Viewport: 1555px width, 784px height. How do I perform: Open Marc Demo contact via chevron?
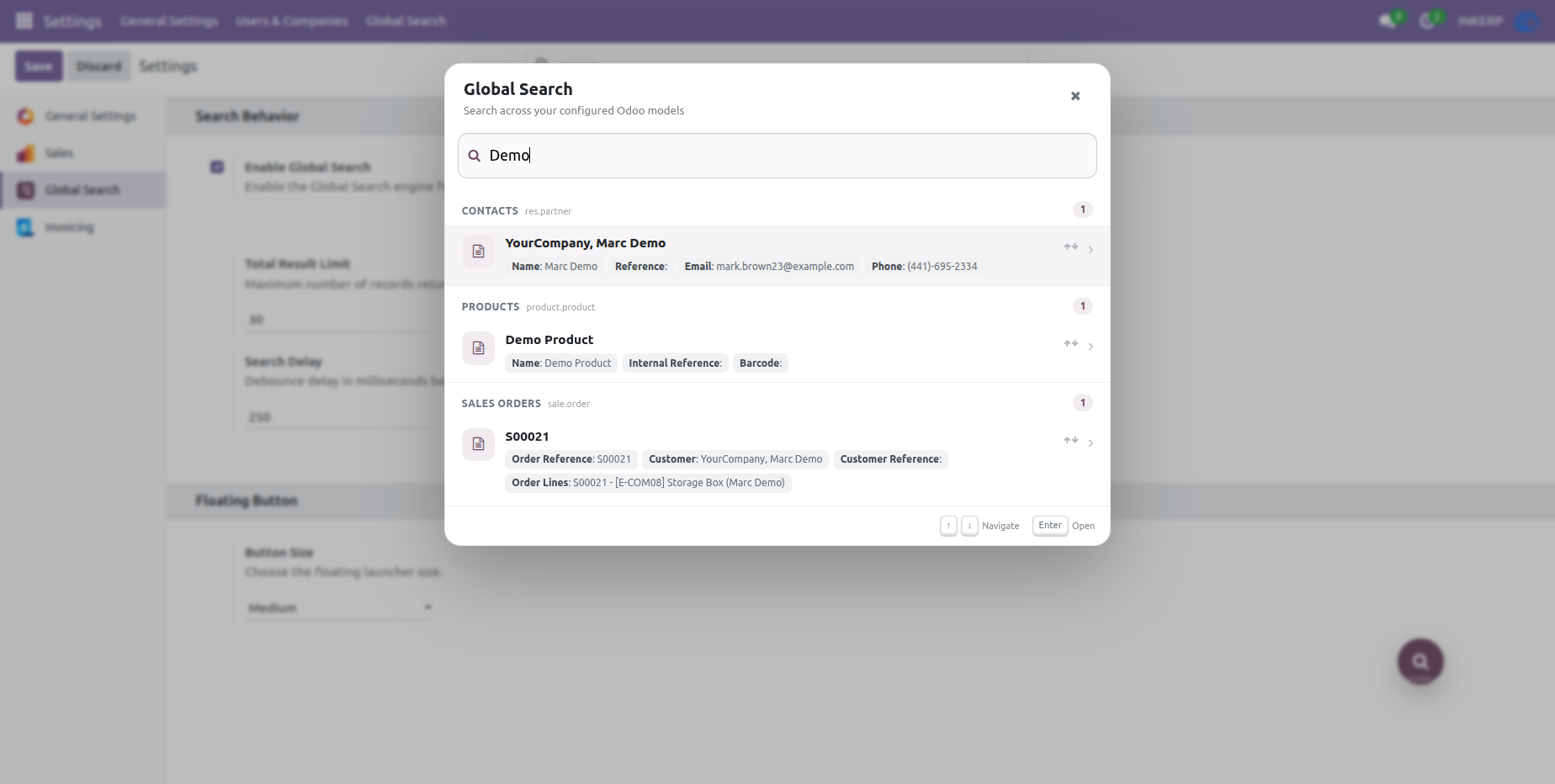tap(1091, 250)
